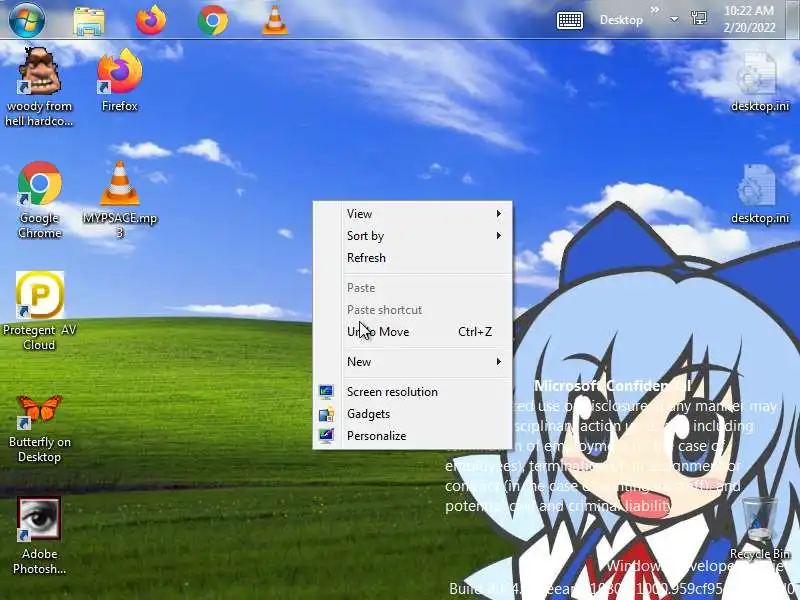Select the woody from hell shortcut
800x600 pixels.
point(39,87)
